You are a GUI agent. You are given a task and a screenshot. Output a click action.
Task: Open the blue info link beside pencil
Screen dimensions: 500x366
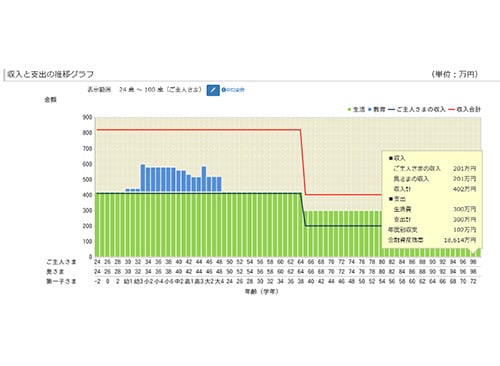233,90
